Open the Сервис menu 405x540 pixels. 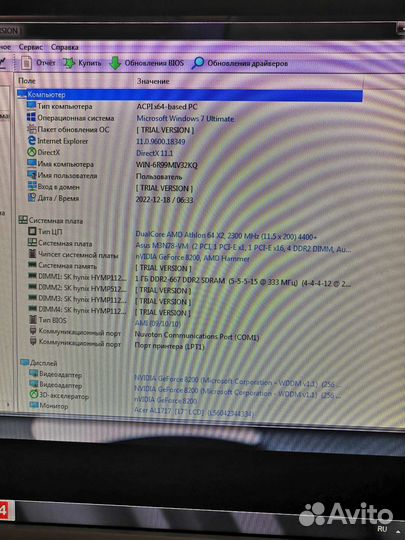(x=30, y=47)
